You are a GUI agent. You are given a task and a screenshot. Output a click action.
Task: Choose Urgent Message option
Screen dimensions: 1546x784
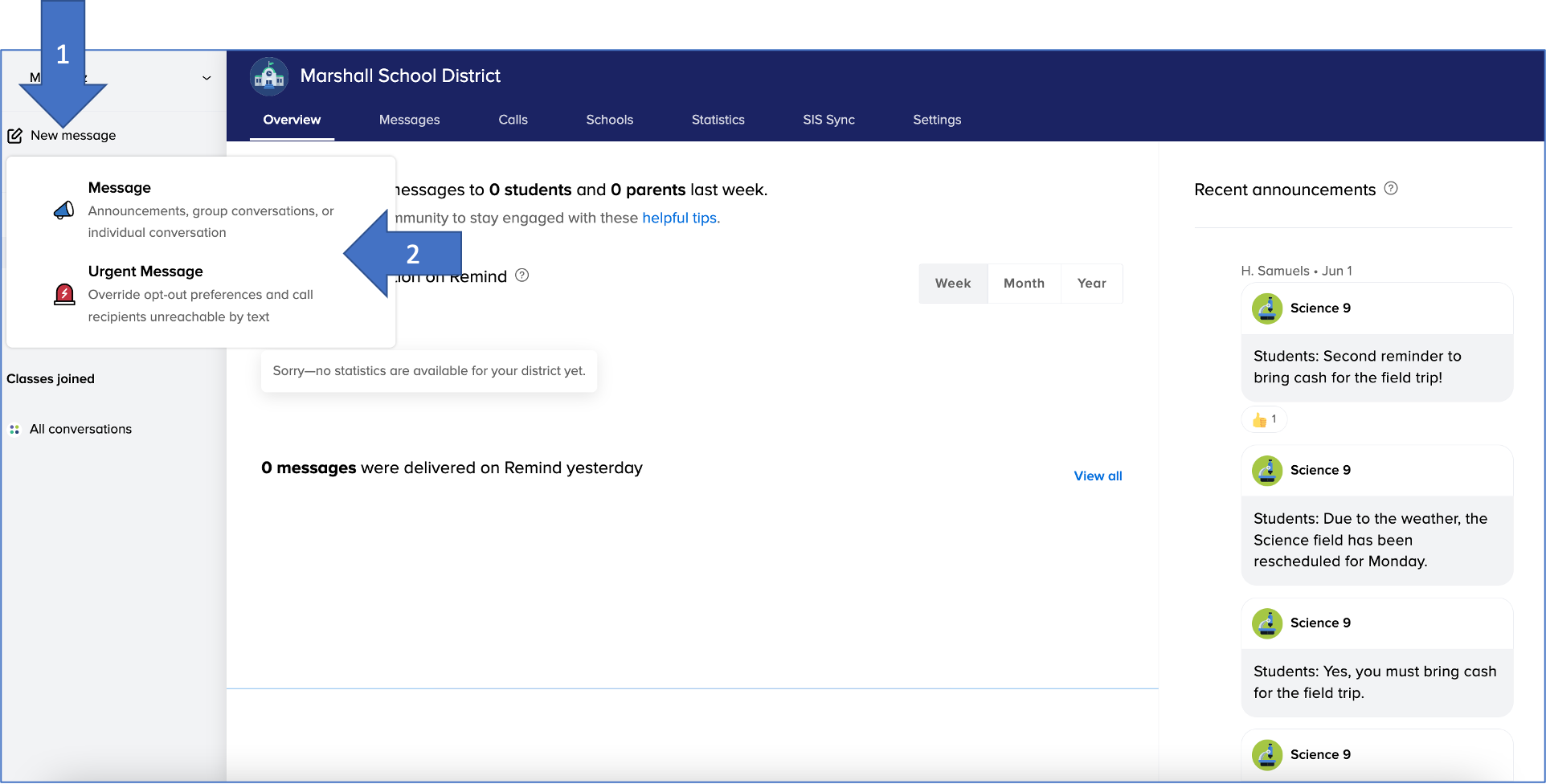click(x=145, y=272)
